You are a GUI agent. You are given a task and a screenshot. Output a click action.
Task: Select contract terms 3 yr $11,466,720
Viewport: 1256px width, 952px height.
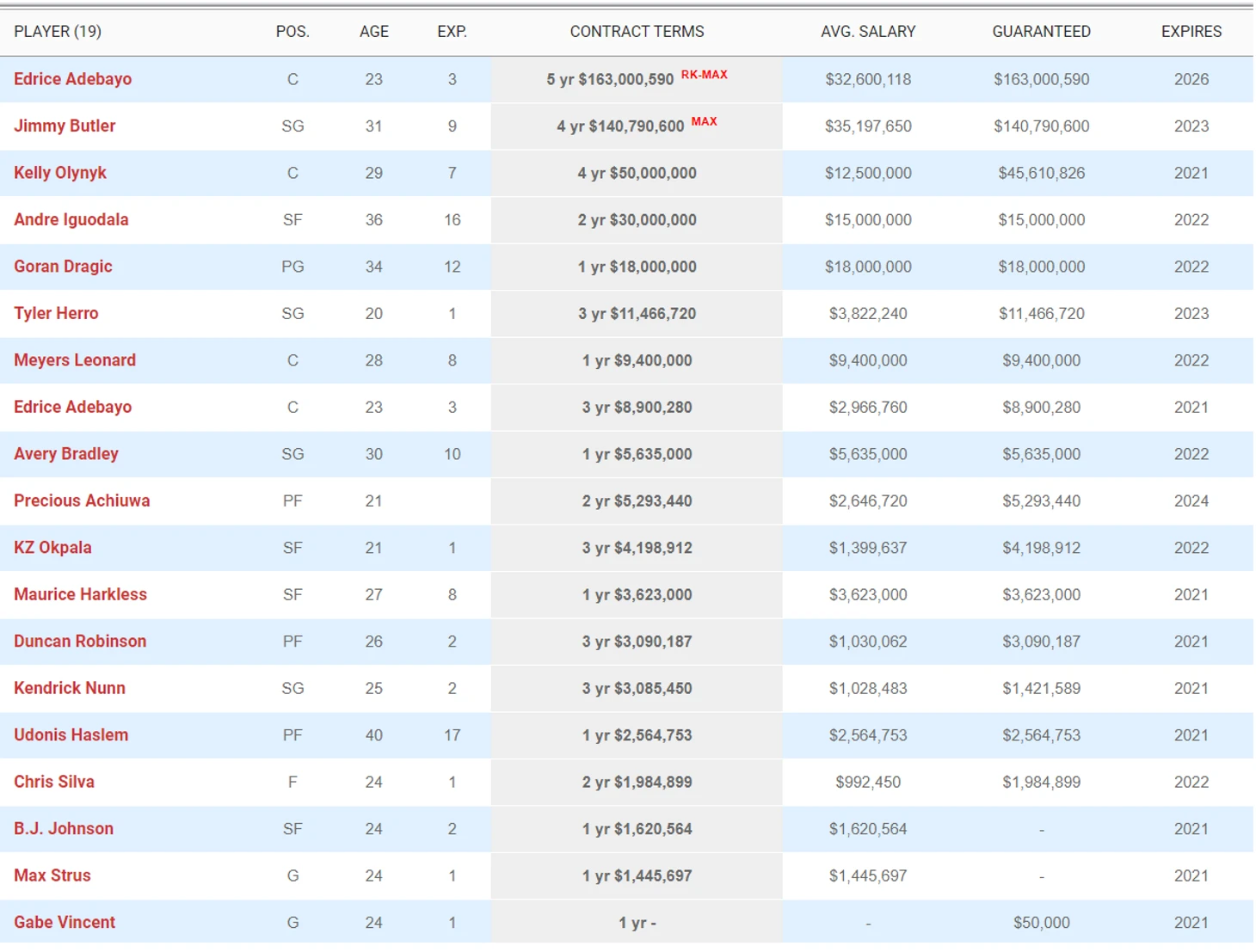coord(637,314)
